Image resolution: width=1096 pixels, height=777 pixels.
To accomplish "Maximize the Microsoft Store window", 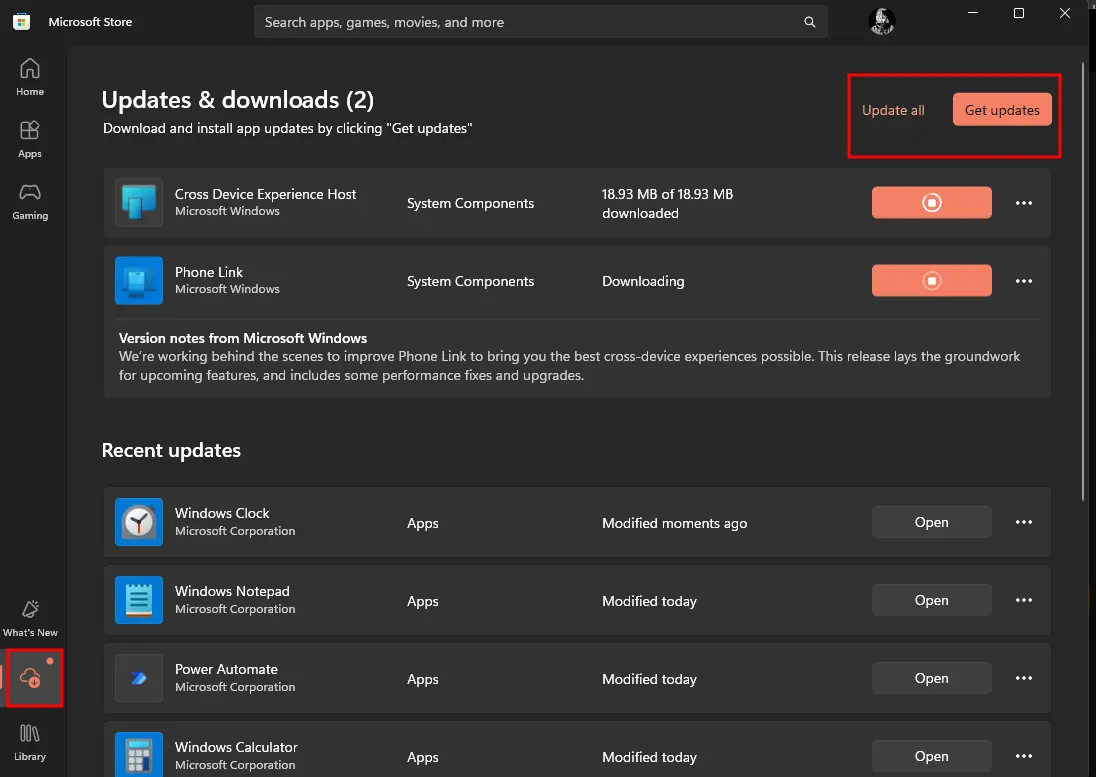I will (x=1018, y=13).
